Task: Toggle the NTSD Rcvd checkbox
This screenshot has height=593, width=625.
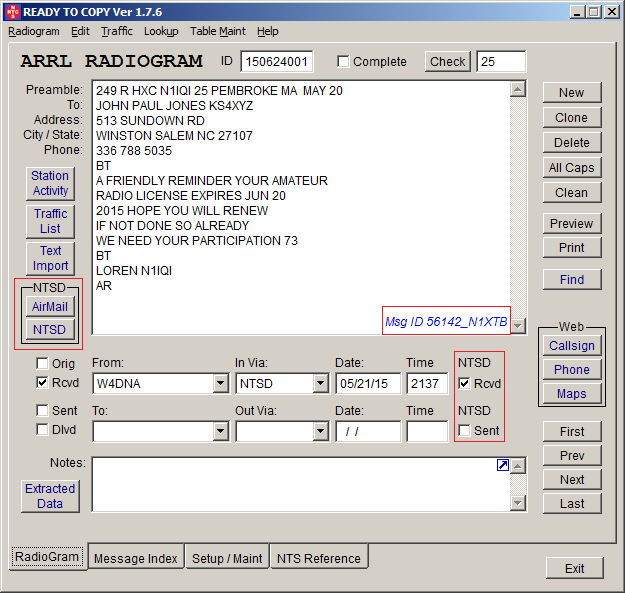Action: pyautogui.click(x=464, y=383)
